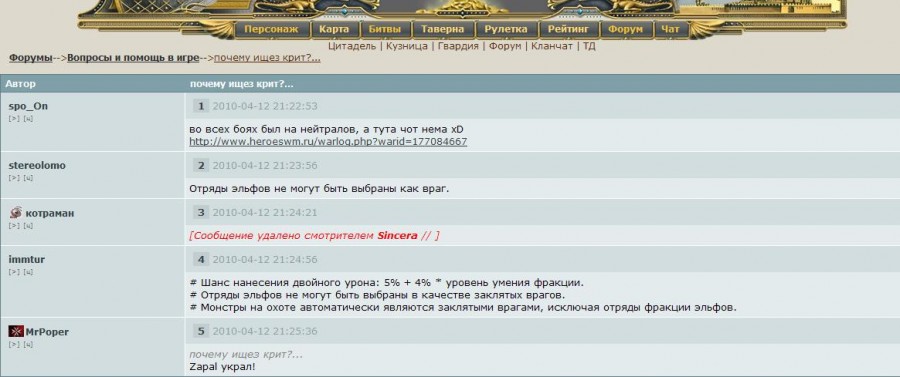Open the Персонаж menu tab
Screen dimensions: 900x377
point(271,29)
